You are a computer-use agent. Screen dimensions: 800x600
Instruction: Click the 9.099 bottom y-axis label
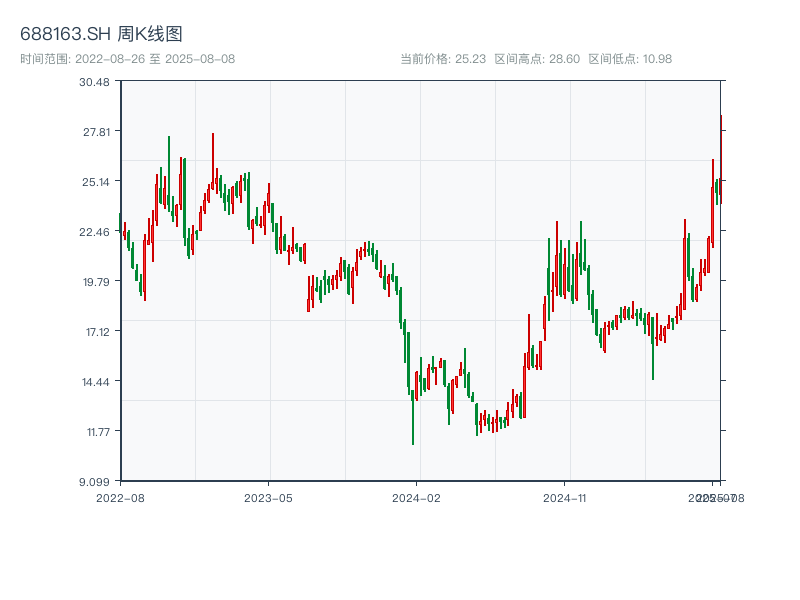coord(95,481)
